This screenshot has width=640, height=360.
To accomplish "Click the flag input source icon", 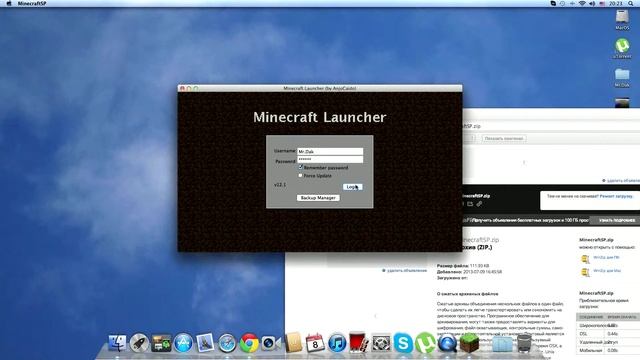I will [602, 3].
